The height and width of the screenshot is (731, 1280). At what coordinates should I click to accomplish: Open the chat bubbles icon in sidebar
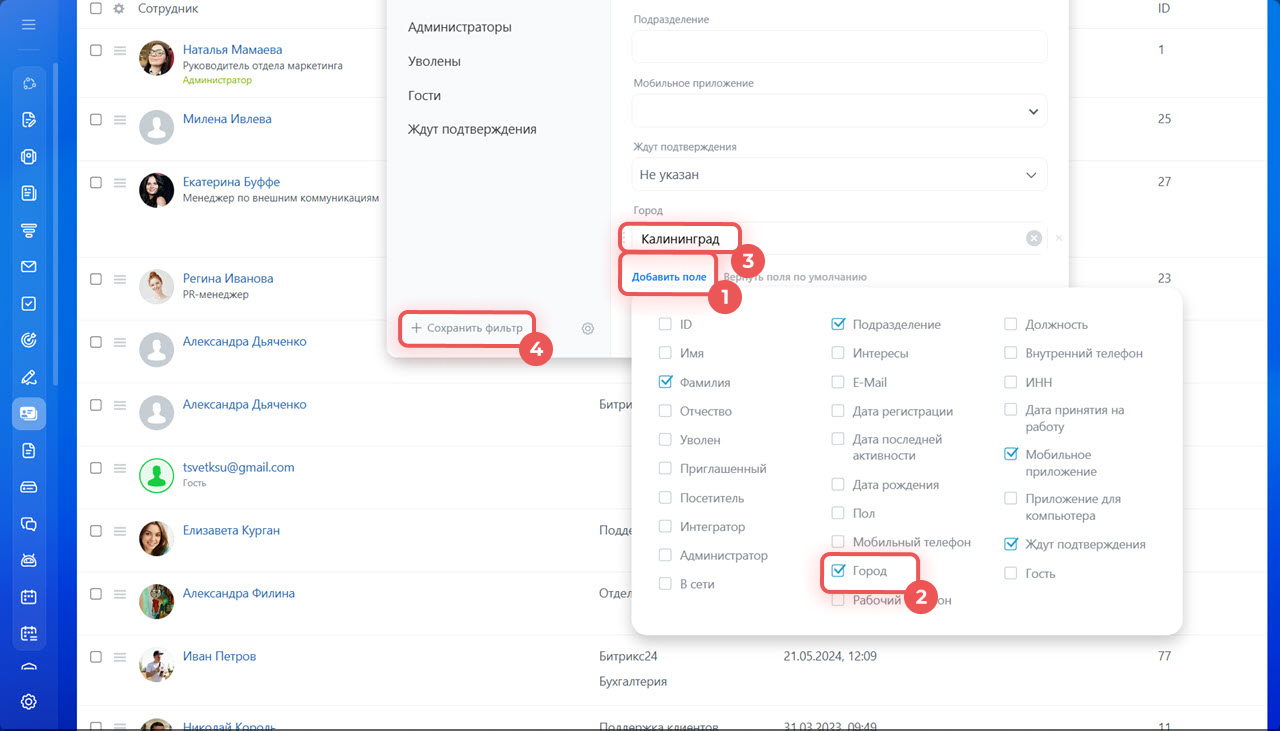[x=28, y=524]
